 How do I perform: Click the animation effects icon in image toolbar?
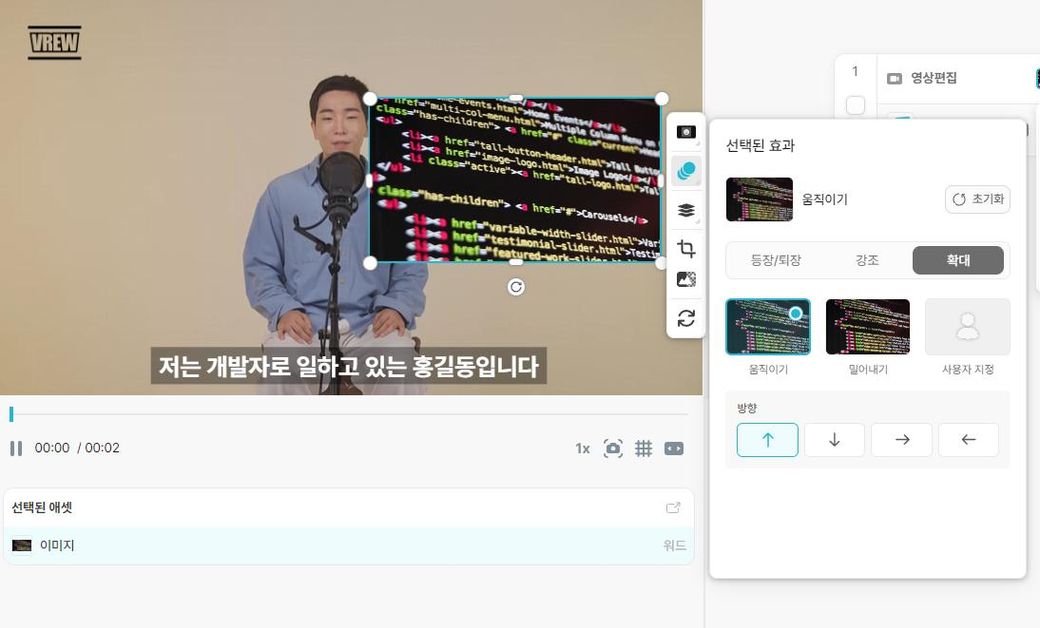(686, 171)
